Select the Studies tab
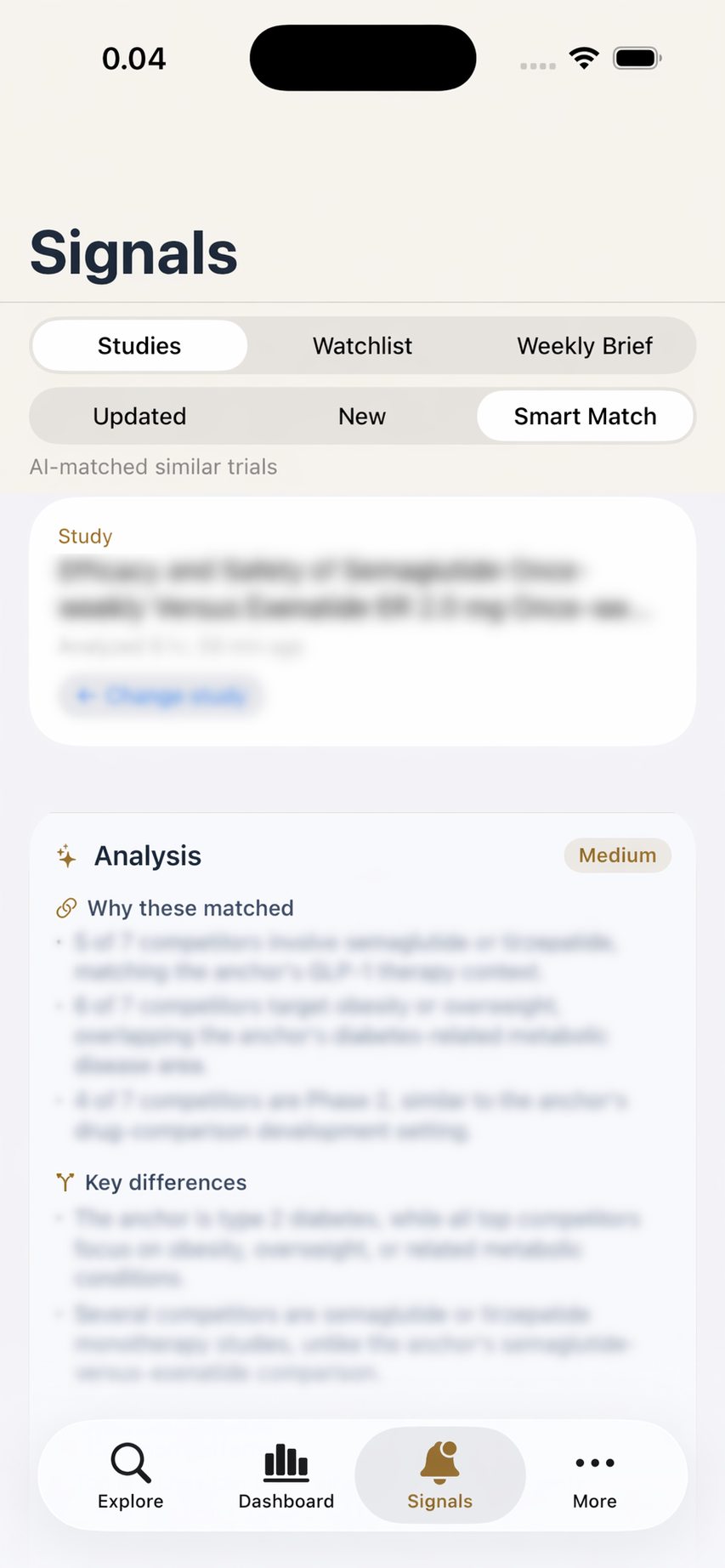 [139, 345]
